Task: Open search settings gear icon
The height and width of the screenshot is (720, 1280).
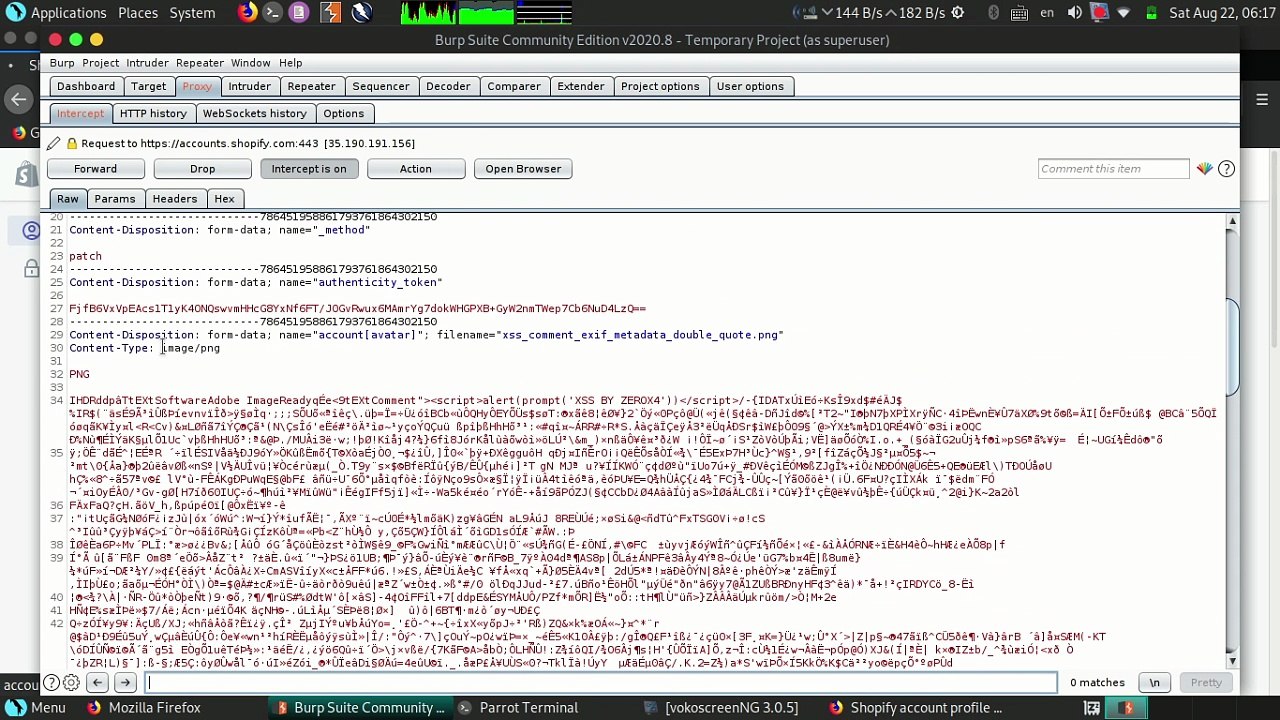Action: click(71, 683)
